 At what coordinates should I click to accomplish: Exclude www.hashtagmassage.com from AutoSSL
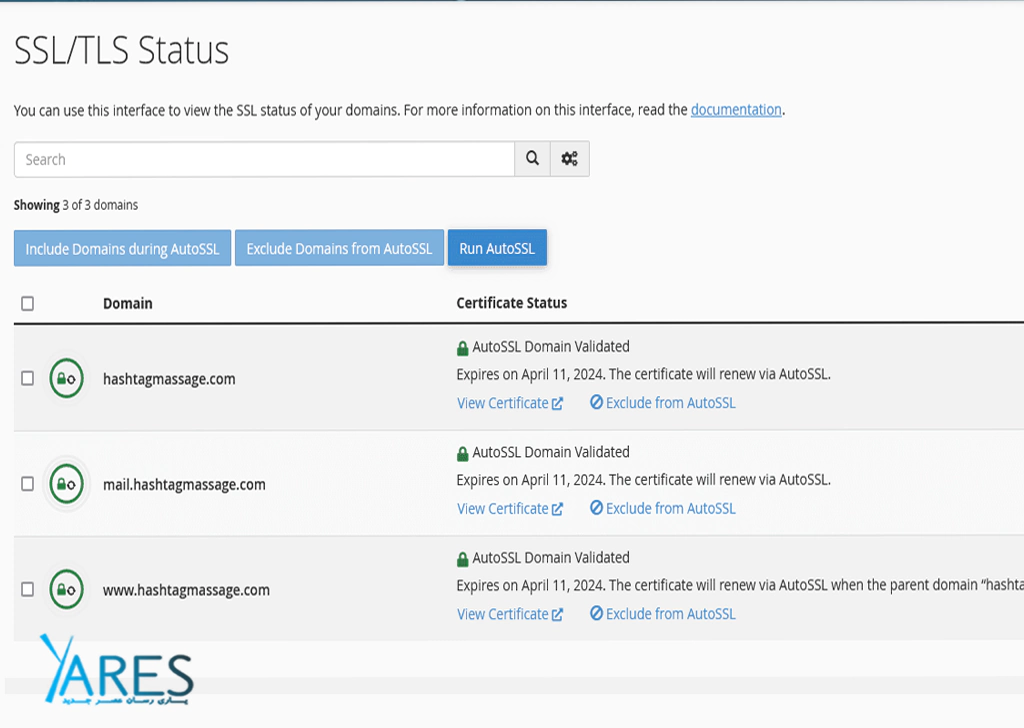tap(662, 614)
